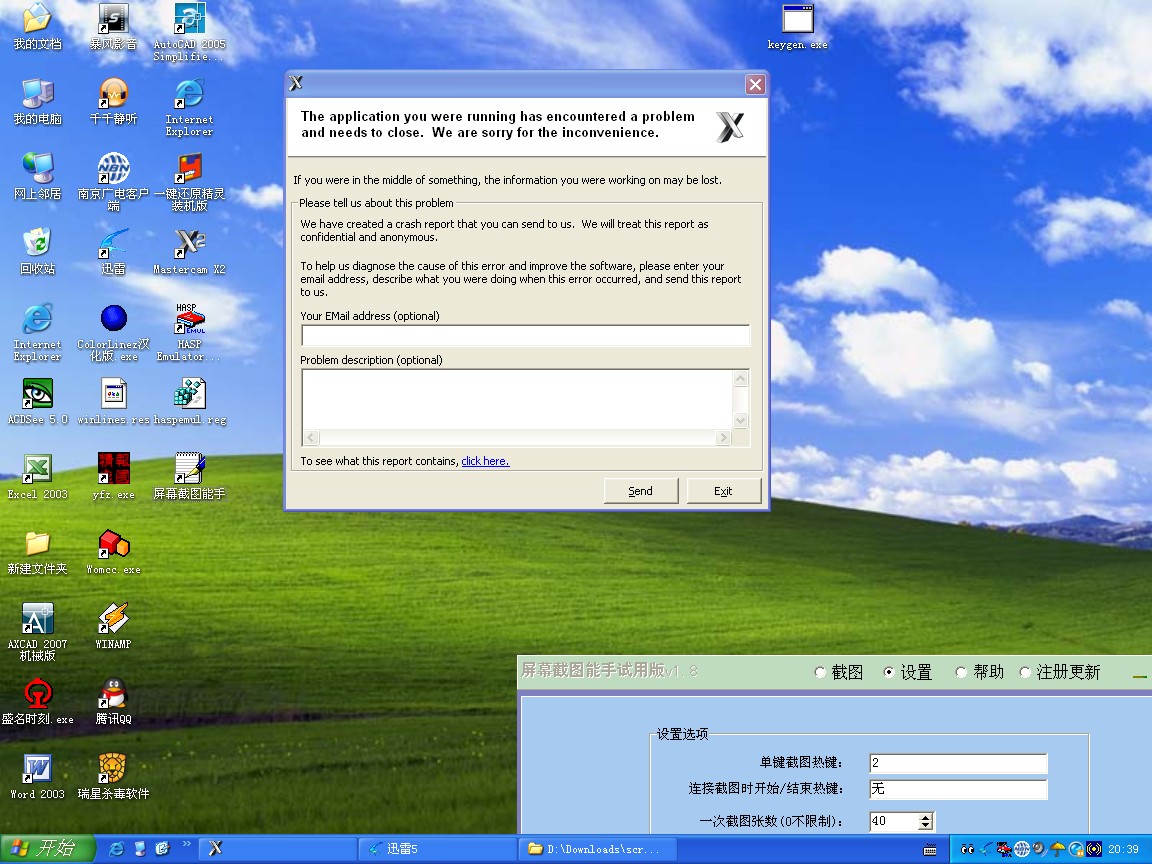The height and width of the screenshot is (864, 1152).
Task: Switch to the D:\Downloads\scr... taskbar button
Action: (597, 849)
